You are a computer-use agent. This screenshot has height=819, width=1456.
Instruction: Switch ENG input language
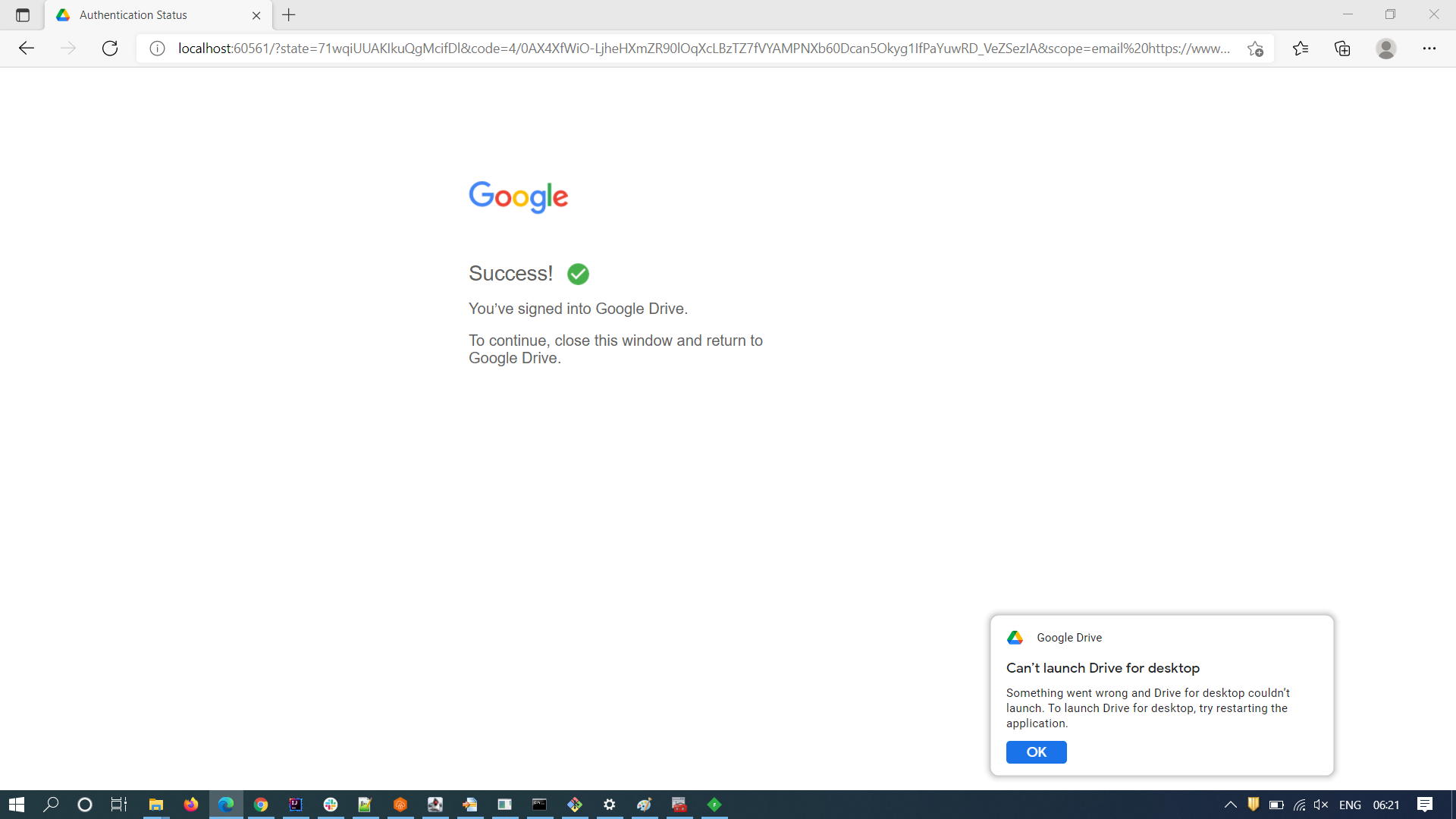[x=1350, y=805]
